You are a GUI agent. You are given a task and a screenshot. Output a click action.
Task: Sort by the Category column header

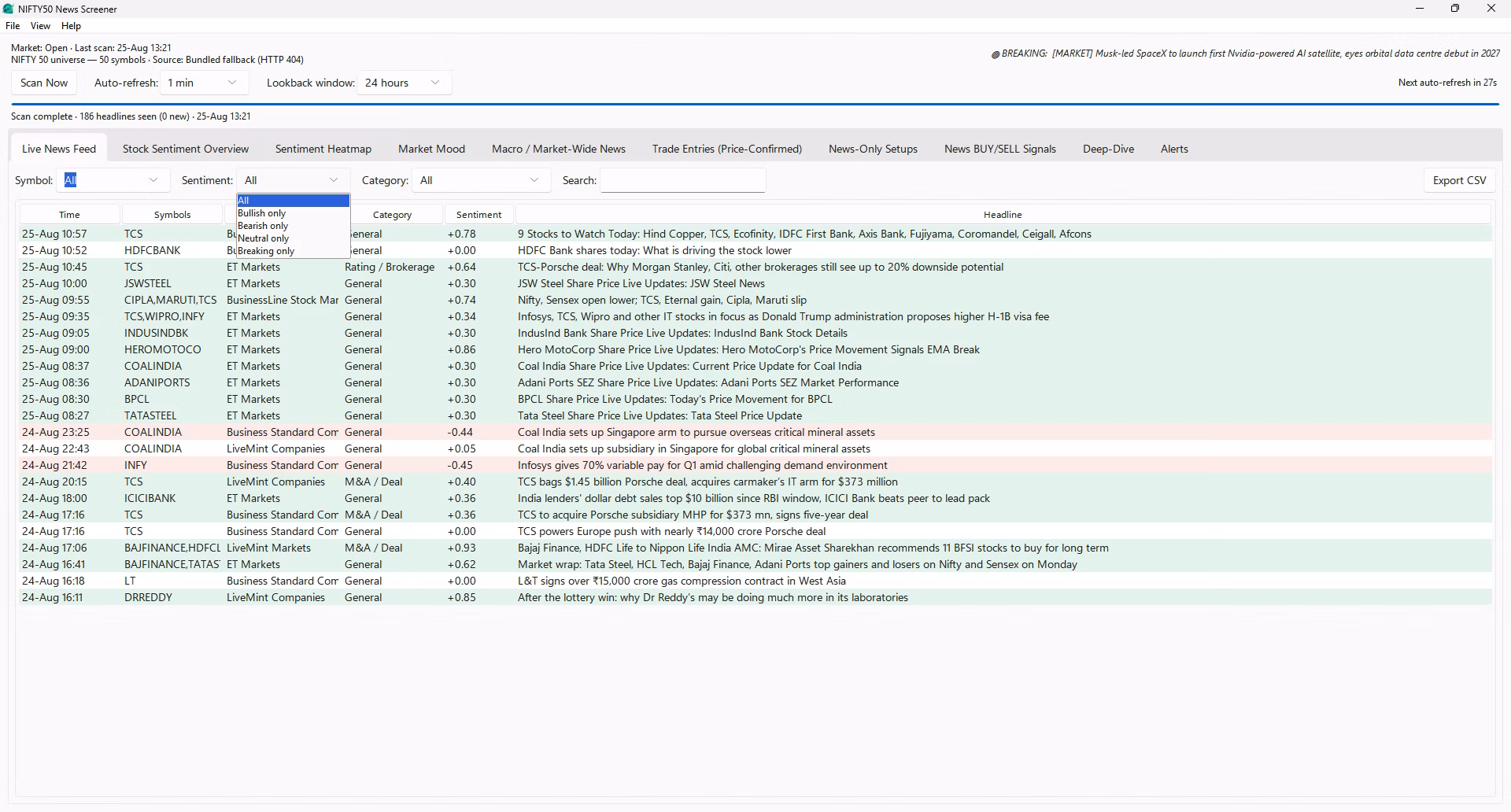[x=392, y=214]
